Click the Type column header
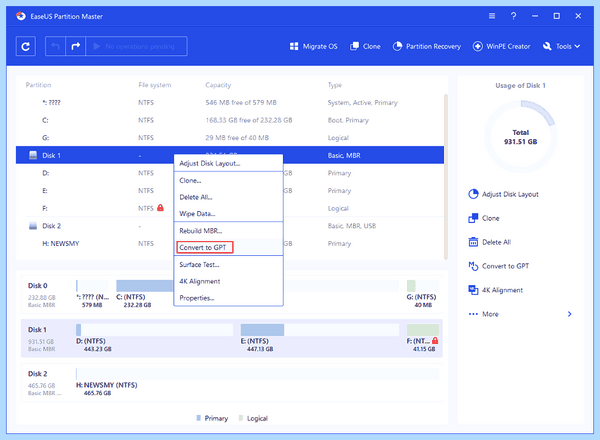This screenshot has height=440, width=600. coord(334,85)
